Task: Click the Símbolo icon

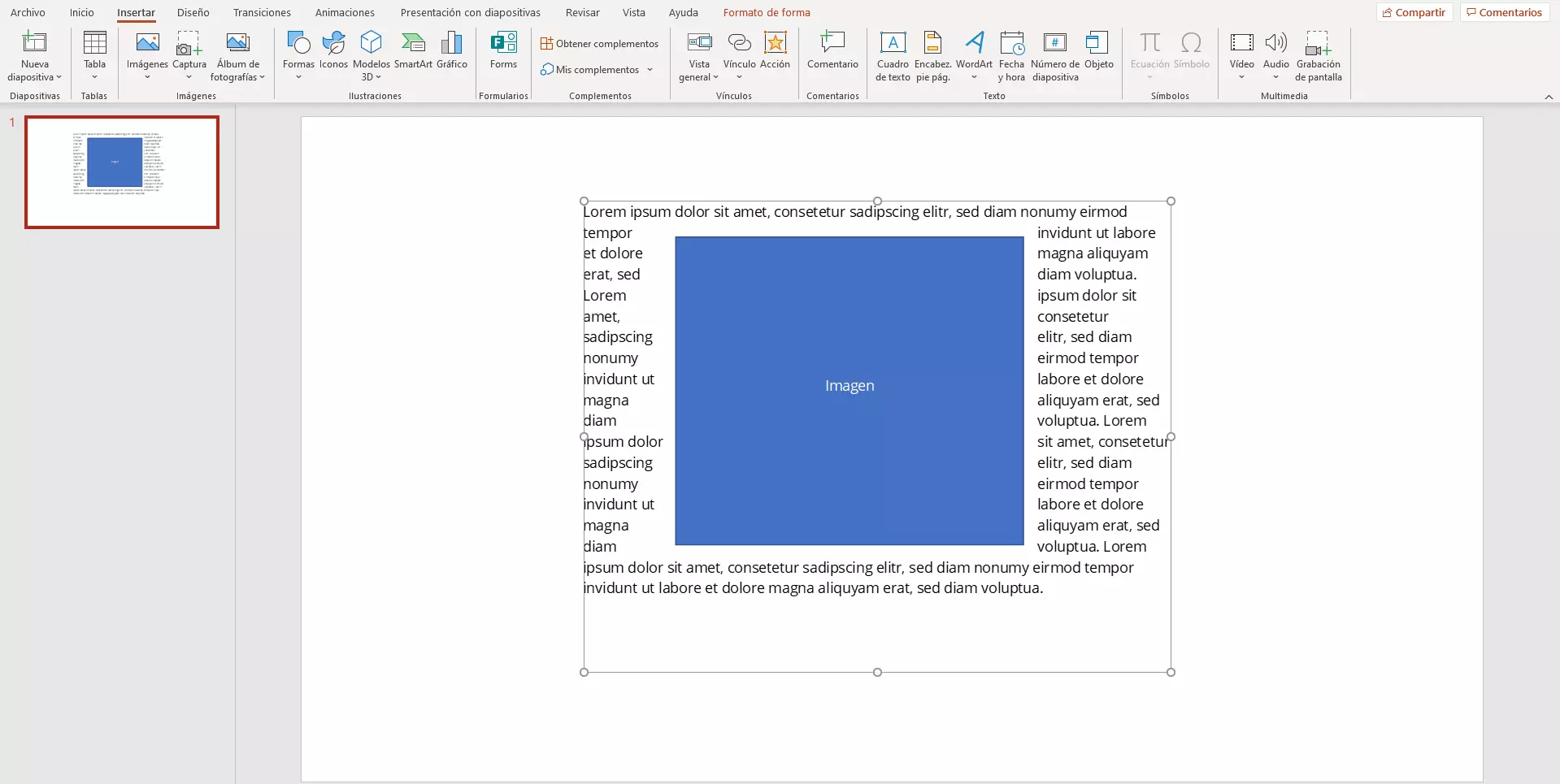Action: [x=1191, y=42]
